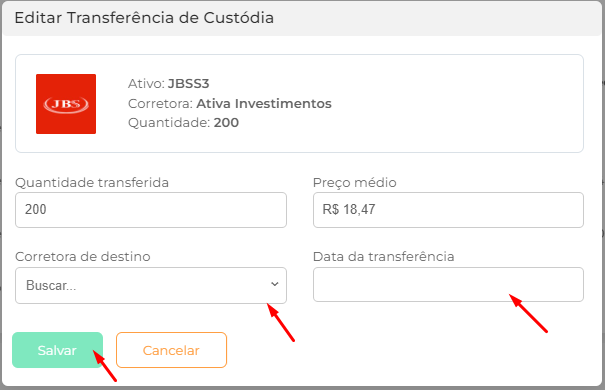Click the Quantidade: label in the asset card
This screenshot has width=605, height=390.
169,123
